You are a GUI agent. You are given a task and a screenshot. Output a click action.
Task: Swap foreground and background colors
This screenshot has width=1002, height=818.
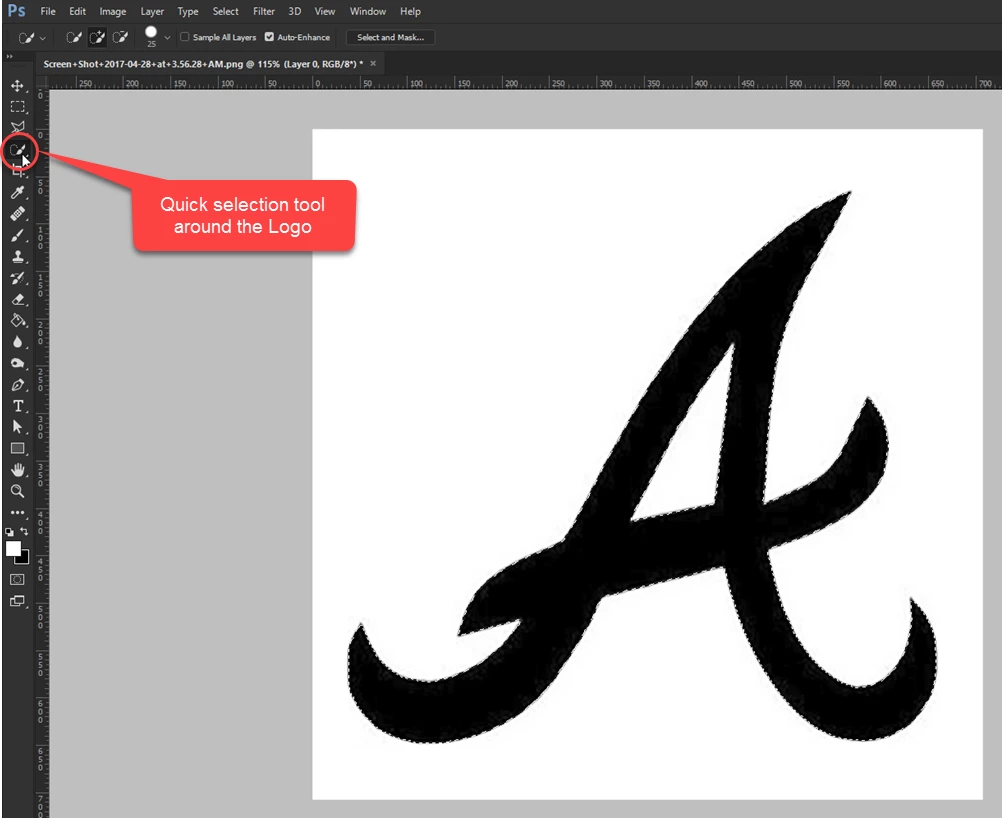point(24,531)
